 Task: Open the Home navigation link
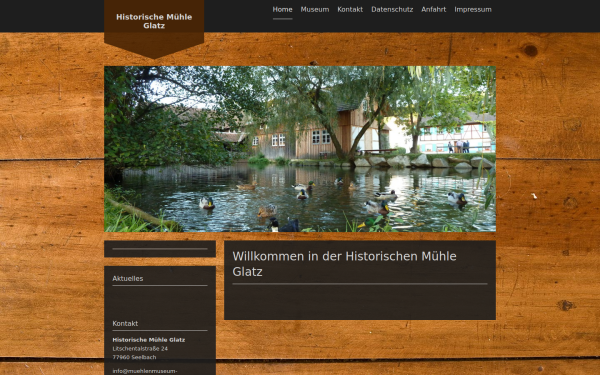282,10
